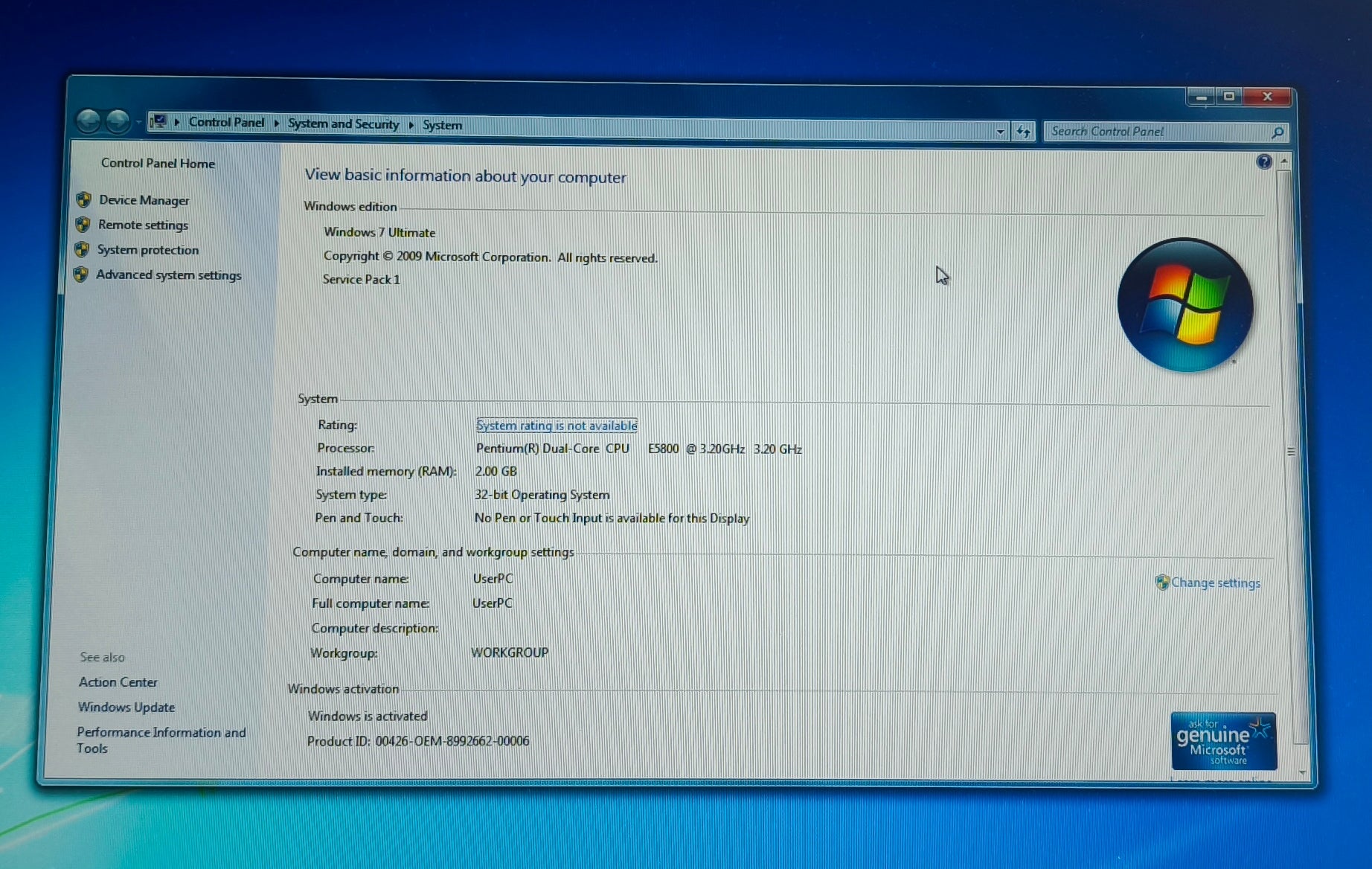This screenshot has width=1372, height=869.
Task: Select Service Pack 1 text
Action: click(x=361, y=280)
